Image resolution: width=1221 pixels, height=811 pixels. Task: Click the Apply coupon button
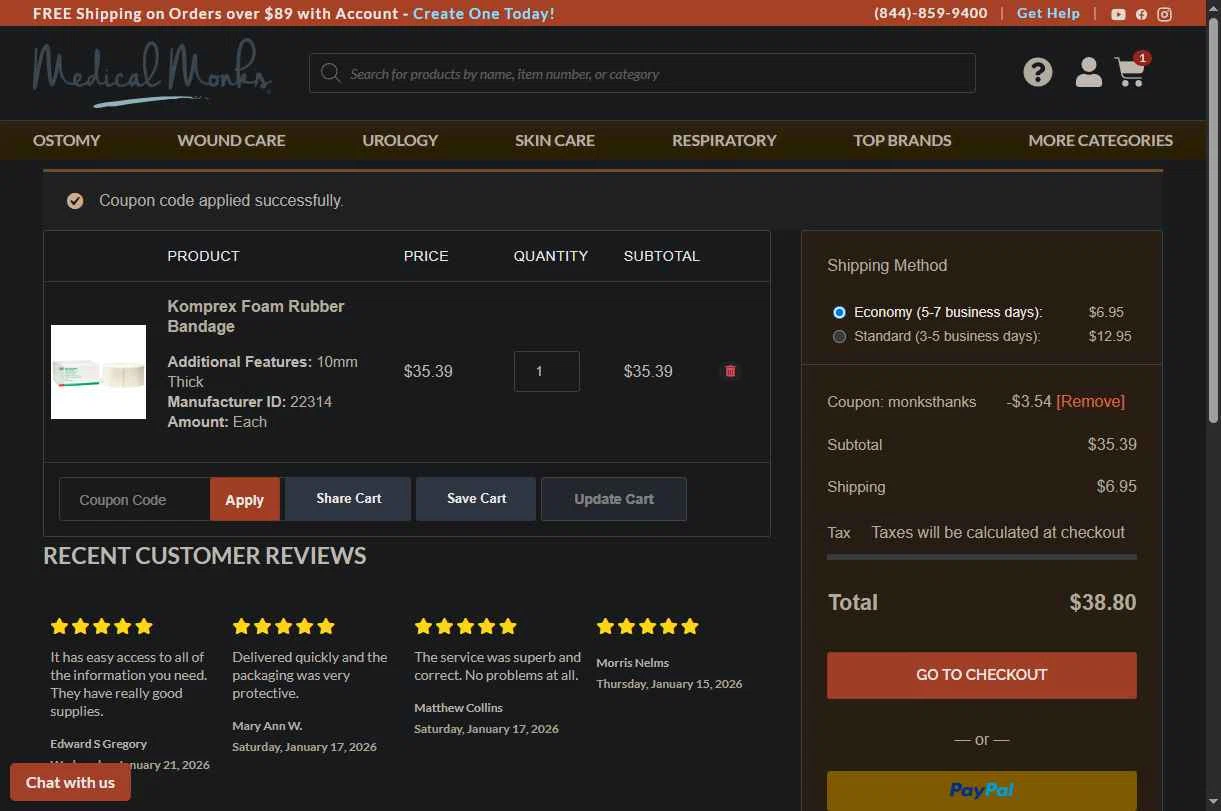tap(244, 499)
